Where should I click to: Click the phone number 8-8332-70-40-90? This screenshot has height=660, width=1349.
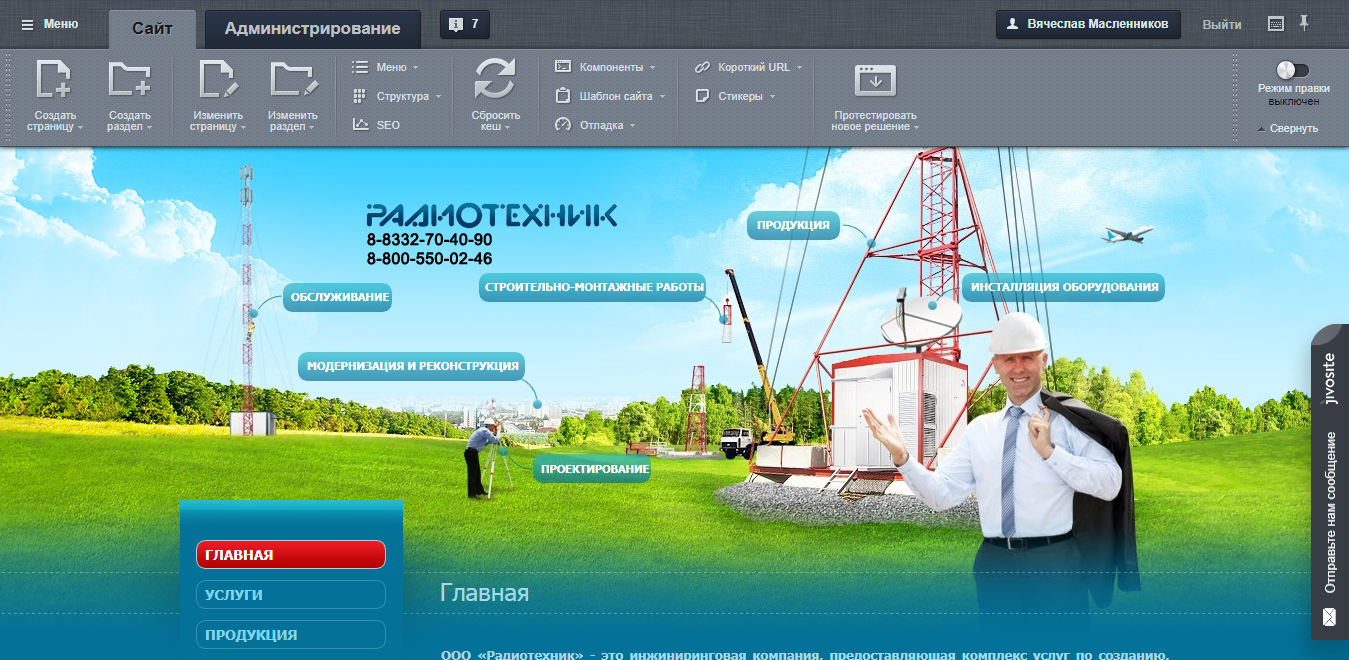click(x=429, y=240)
